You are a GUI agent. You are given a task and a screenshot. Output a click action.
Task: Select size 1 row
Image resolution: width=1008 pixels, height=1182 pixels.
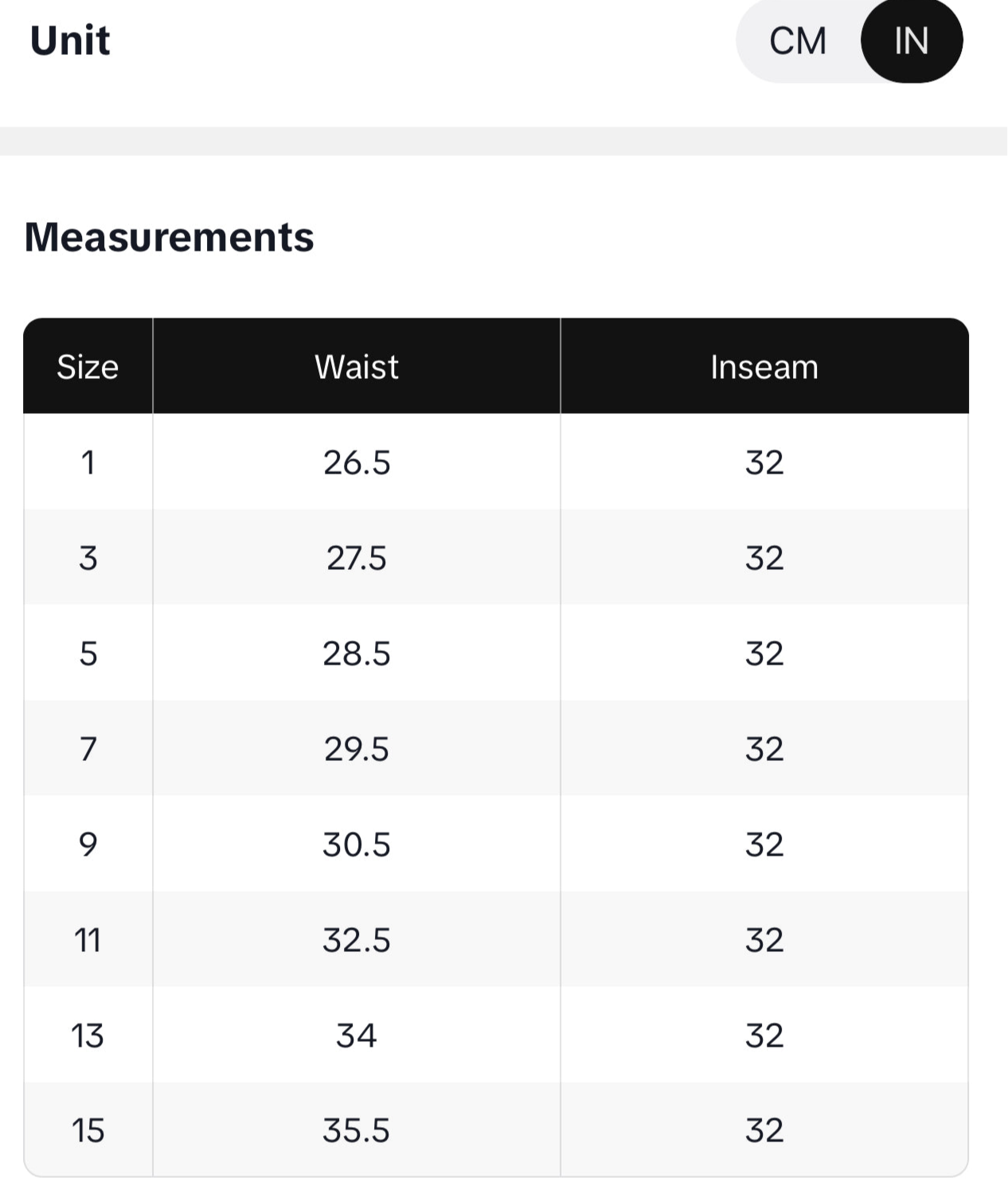pos(88,462)
